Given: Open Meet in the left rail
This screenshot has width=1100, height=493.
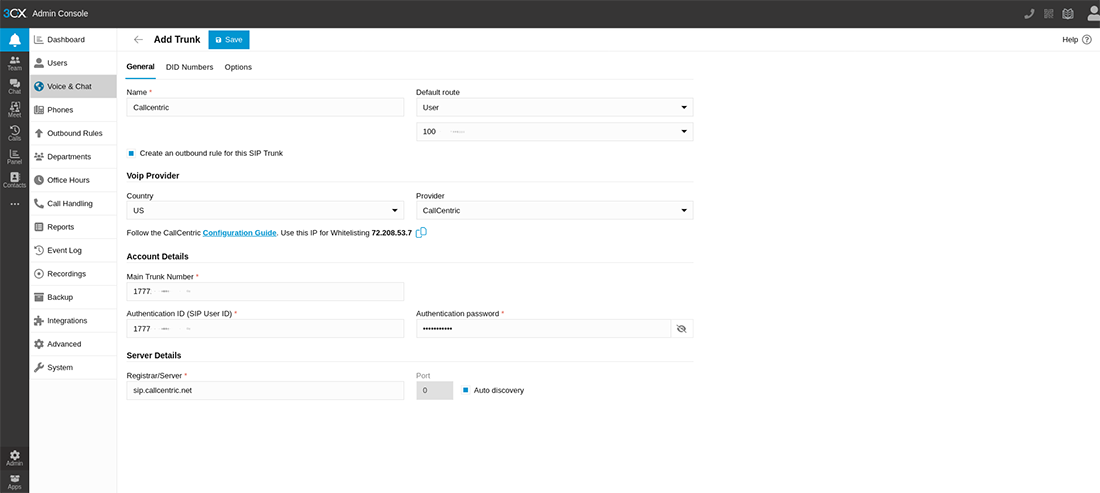Looking at the screenshot, I should (14, 109).
